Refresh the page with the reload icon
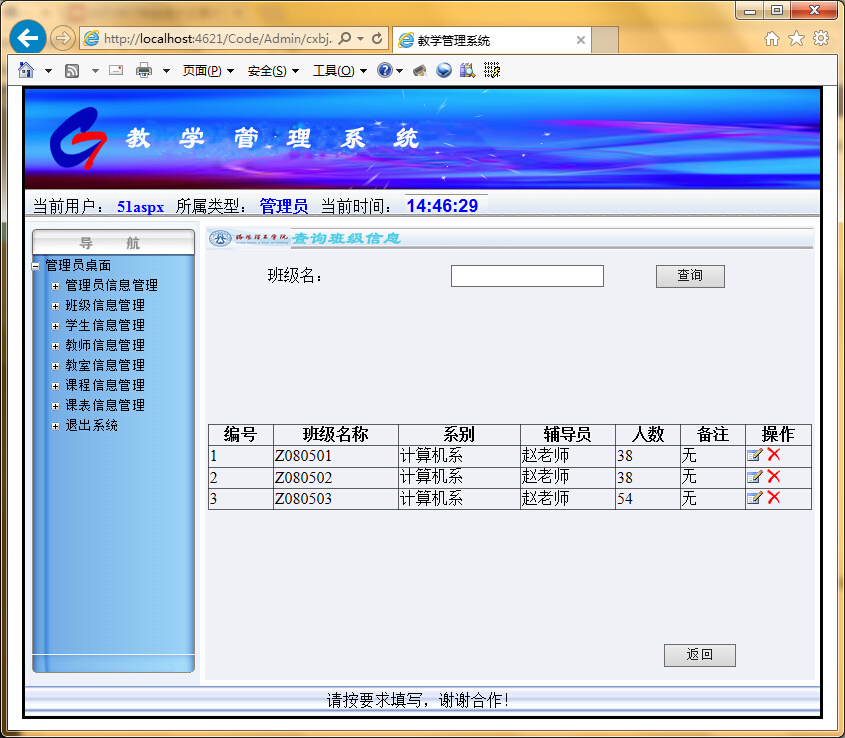This screenshot has height=738, width=845. 377,38
